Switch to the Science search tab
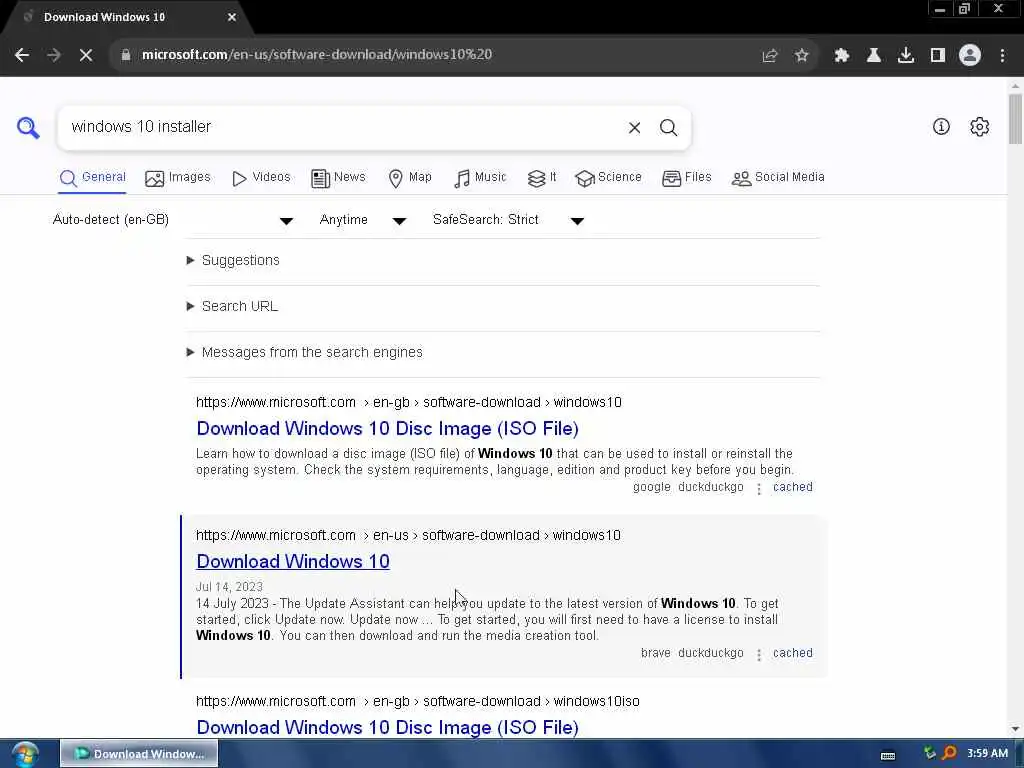The image size is (1024, 768). (x=608, y=178)
